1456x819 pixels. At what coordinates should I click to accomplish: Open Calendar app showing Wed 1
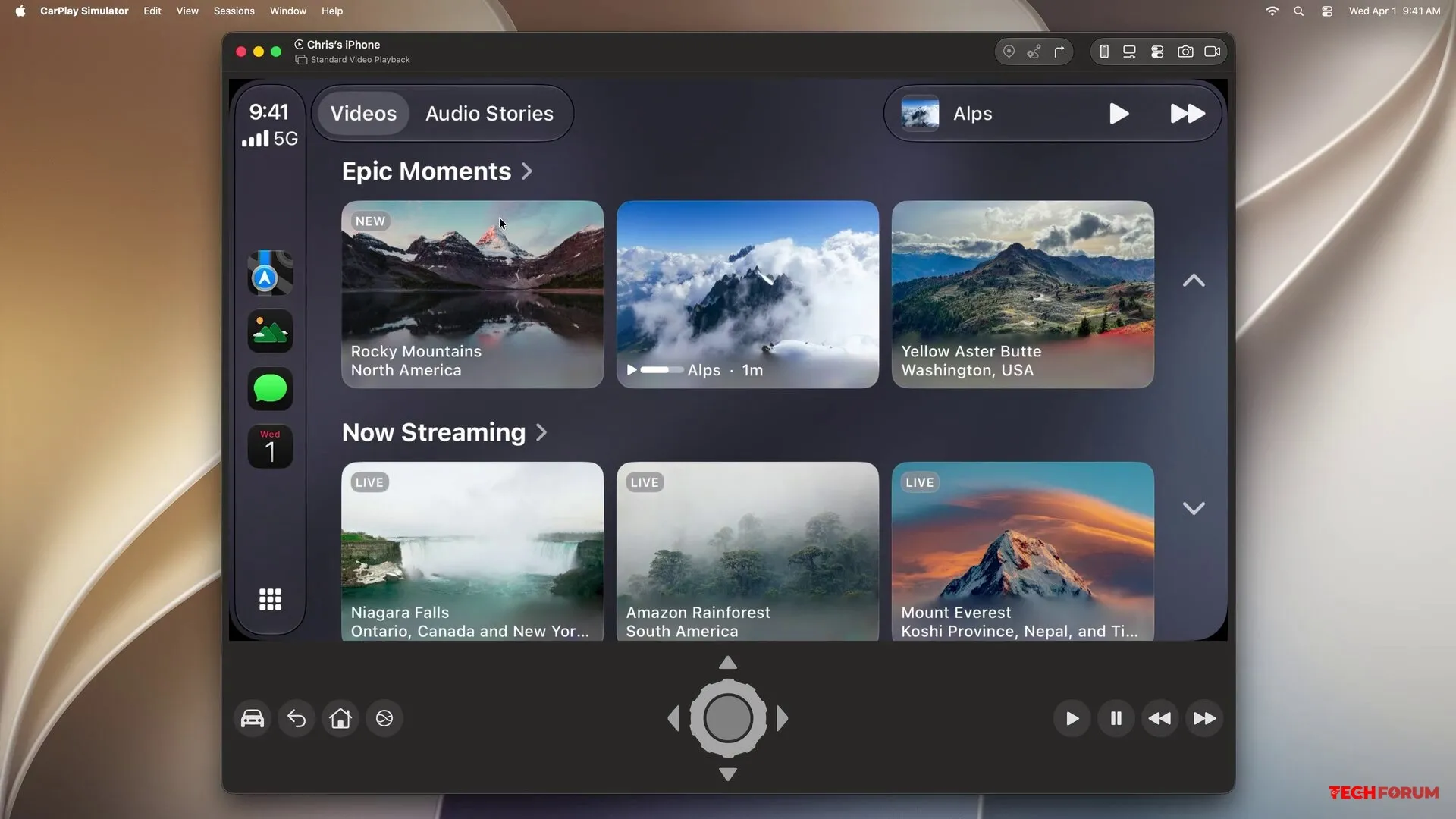(270, 446)
